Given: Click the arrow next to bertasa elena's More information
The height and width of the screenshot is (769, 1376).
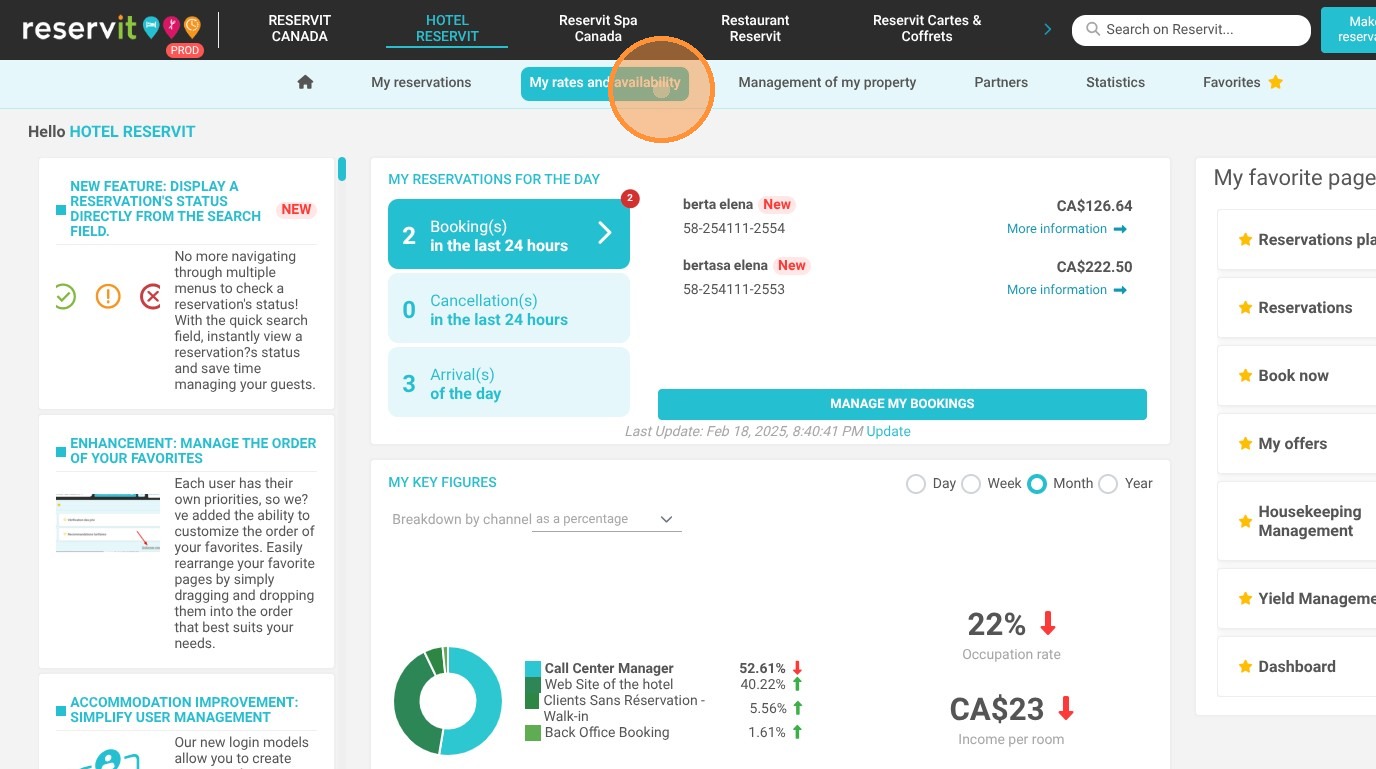Looking at the screenshot, I should (x=1120, y=290).
